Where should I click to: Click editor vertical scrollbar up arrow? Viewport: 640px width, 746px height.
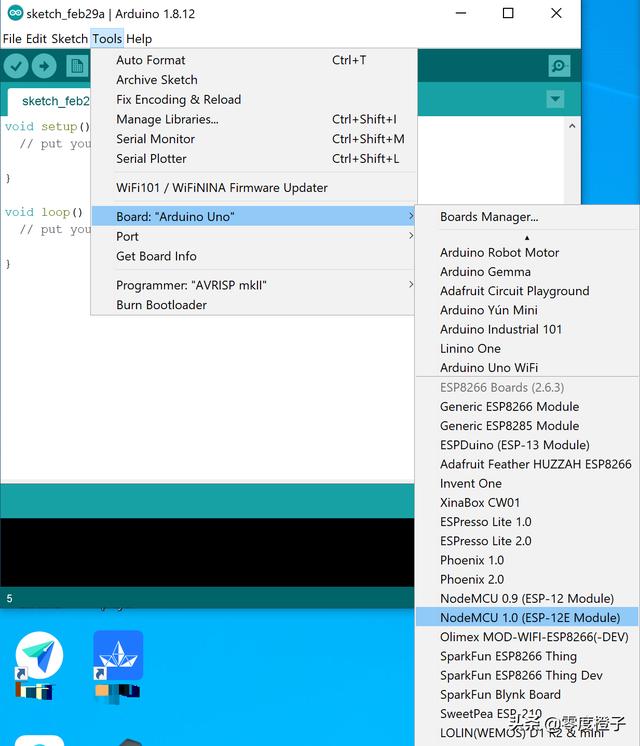click(x=572, y=126)
